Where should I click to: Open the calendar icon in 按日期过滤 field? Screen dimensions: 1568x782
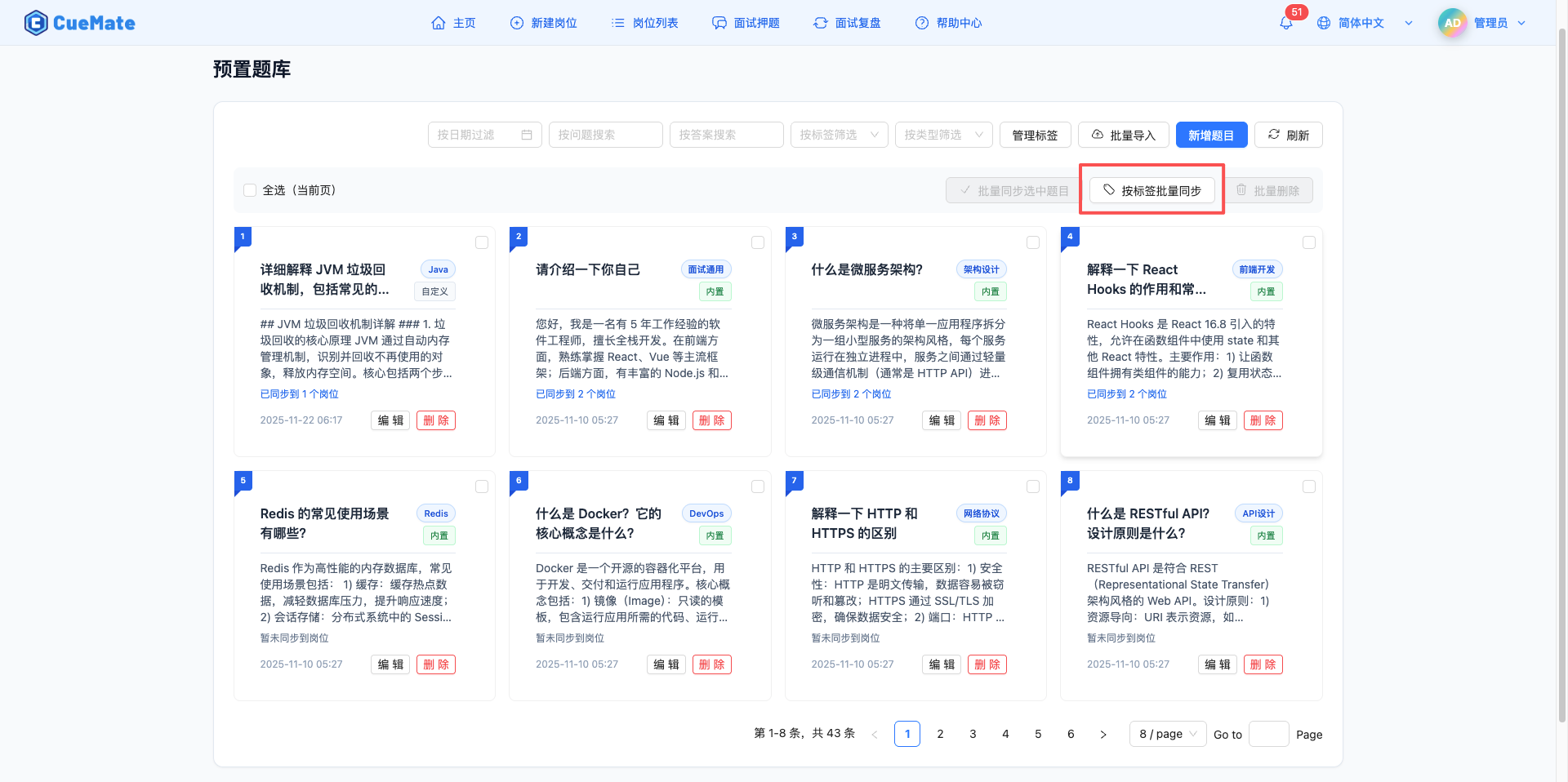[x=528, y=135]
